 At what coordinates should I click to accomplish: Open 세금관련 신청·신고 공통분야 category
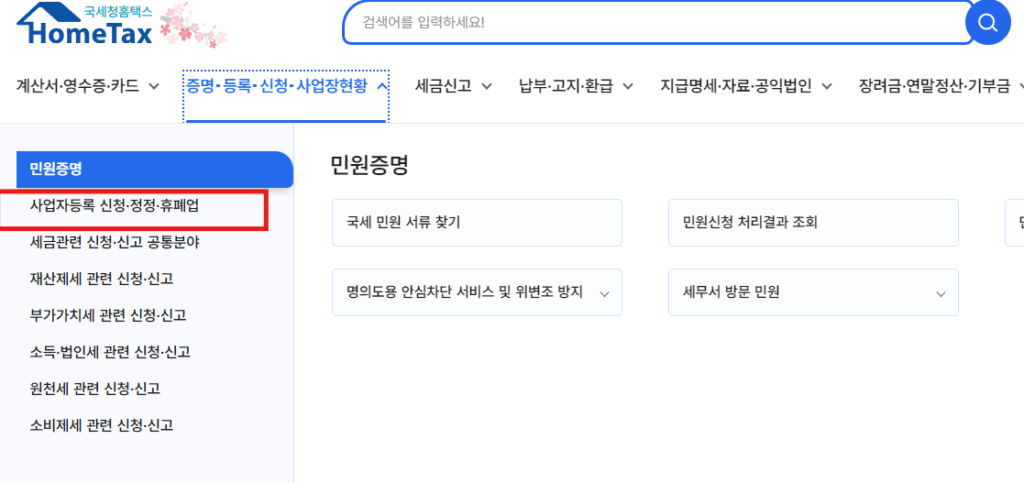(115, 242)
